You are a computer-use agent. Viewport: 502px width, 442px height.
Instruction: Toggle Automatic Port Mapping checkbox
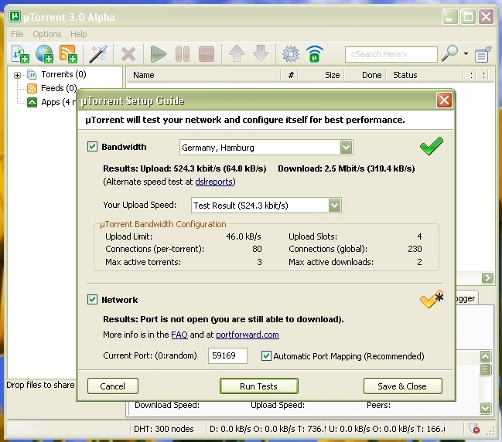(266, 356)
